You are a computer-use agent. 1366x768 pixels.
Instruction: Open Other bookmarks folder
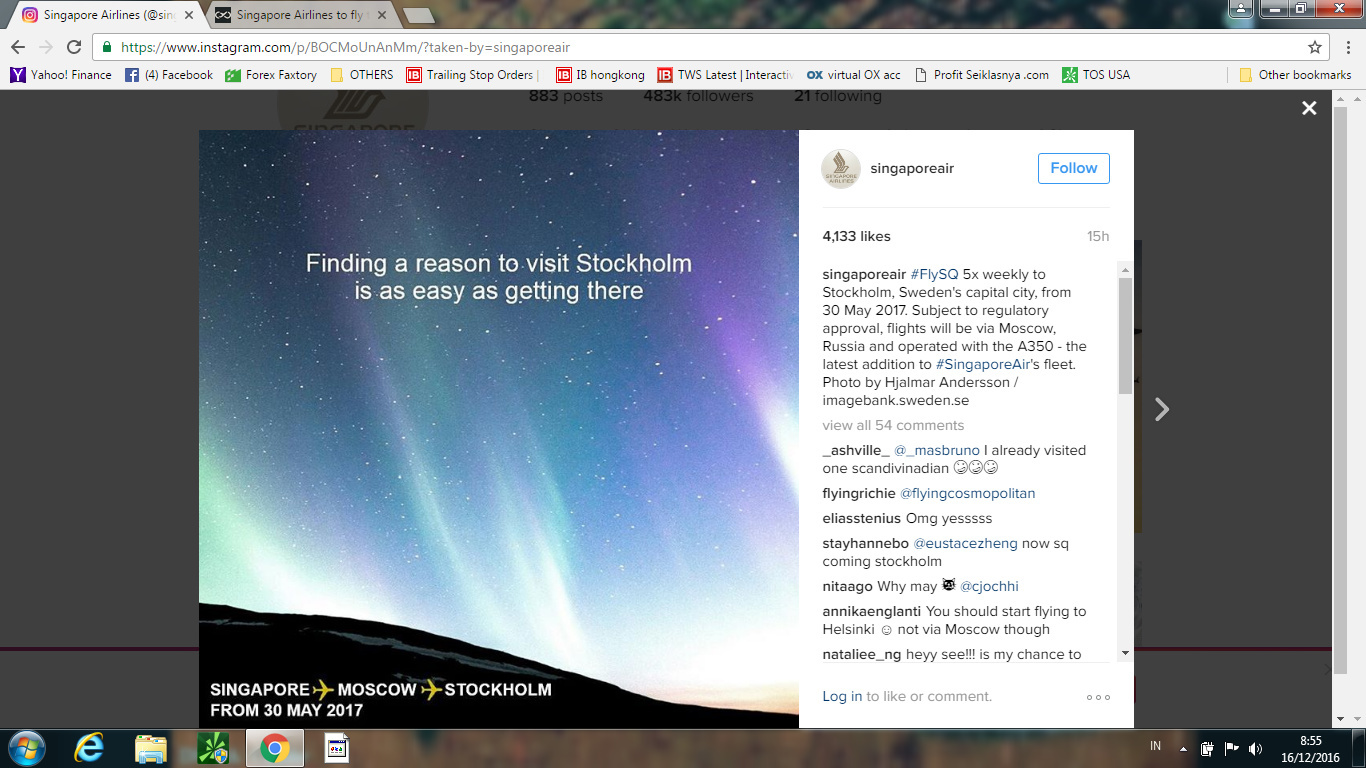(x=1296, y=75)
